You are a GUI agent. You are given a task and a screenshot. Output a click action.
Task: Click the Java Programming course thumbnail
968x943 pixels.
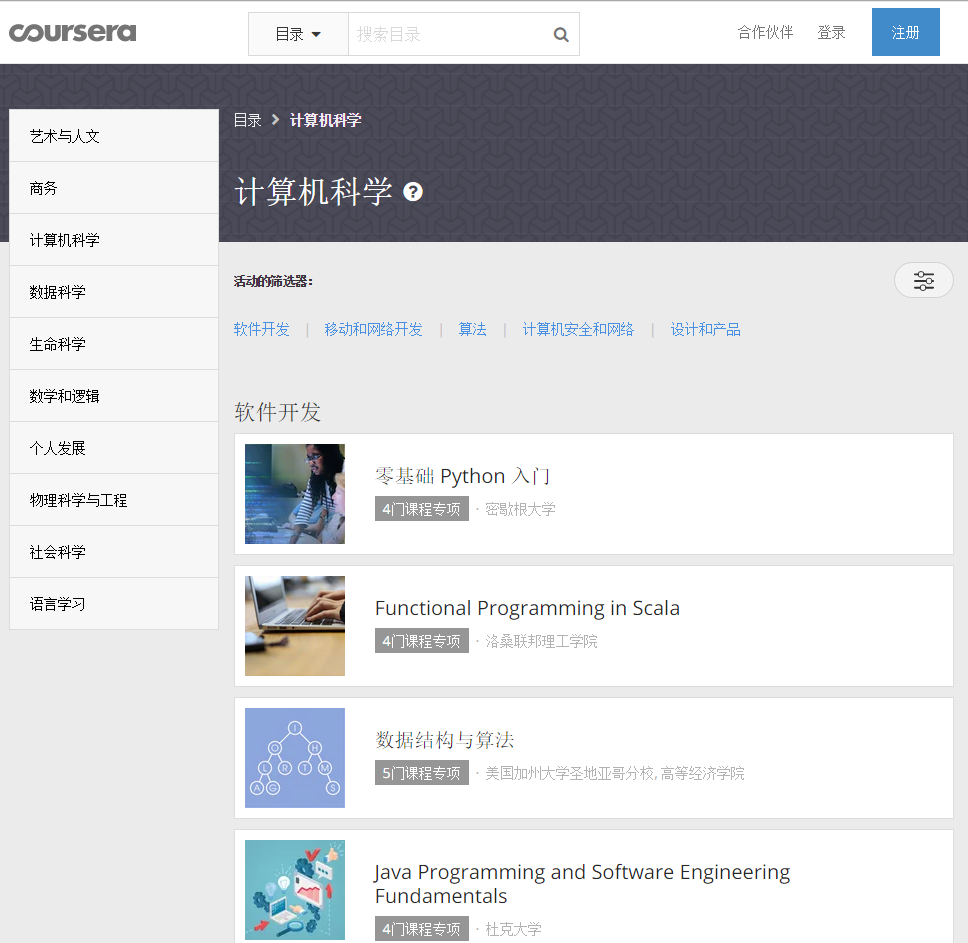295,890
